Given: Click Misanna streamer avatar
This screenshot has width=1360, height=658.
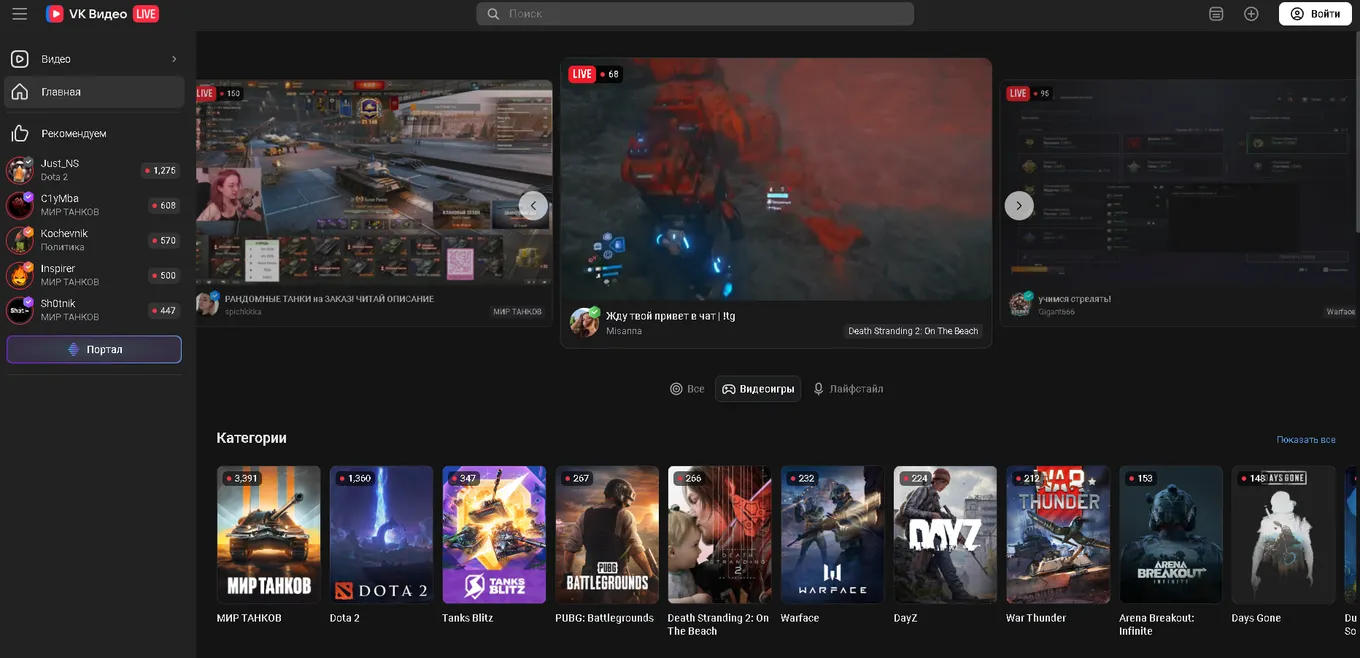Looking at the screenshot, I should tap(584, 322).
